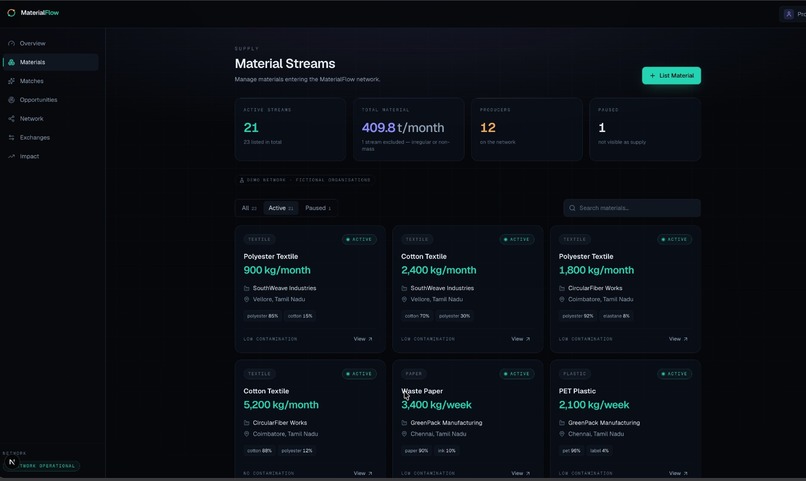Click the paper 90% composition chip
The image size is (806, 481).
point(416,451)
